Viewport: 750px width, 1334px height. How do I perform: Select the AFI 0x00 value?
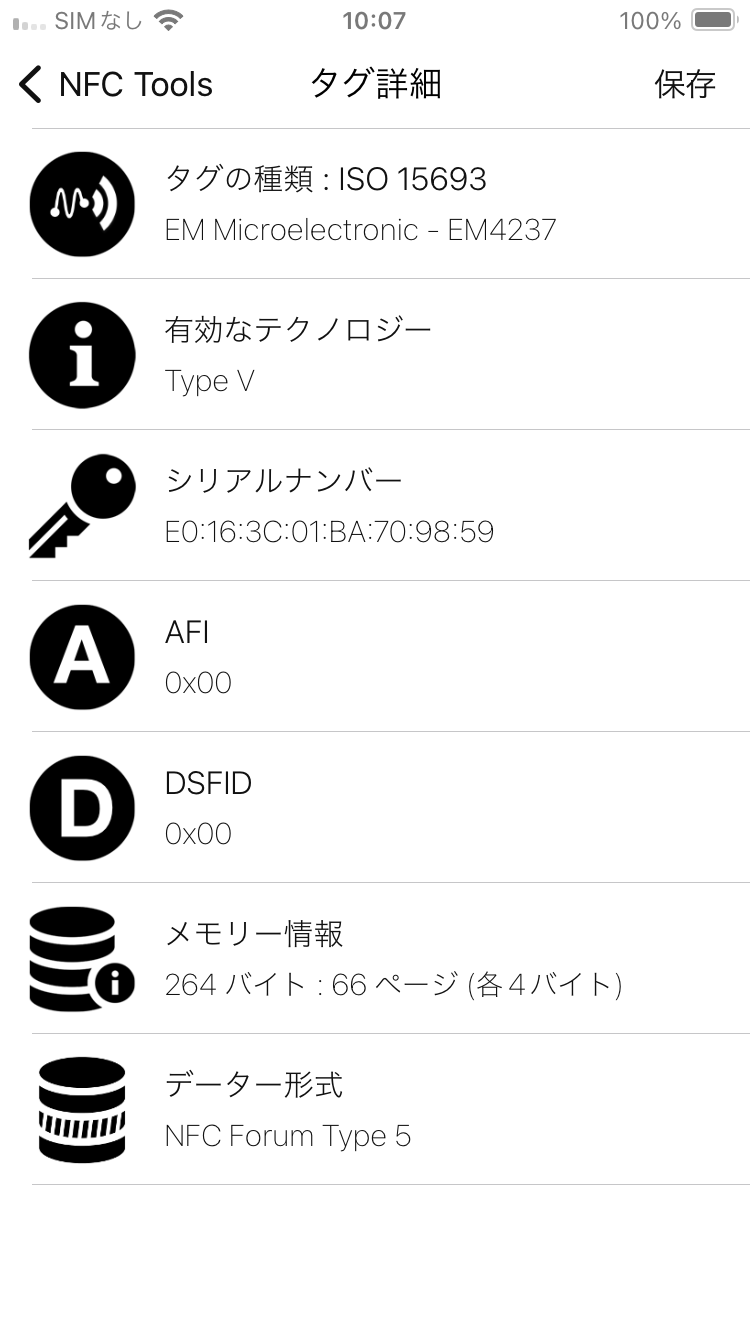pyautogui.click(x=198, y=683)
